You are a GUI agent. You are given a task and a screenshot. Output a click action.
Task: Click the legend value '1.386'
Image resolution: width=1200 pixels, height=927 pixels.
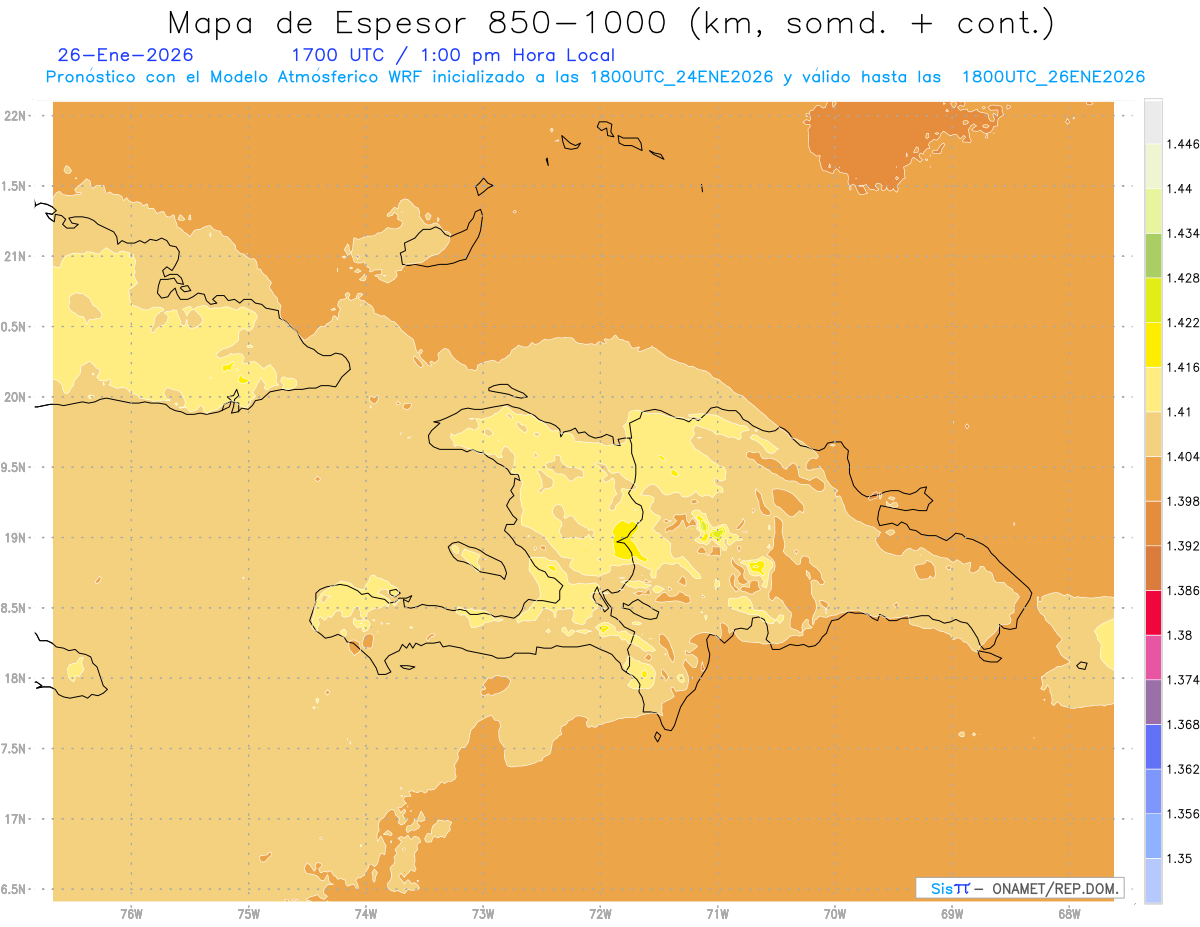pos(1181,591)
